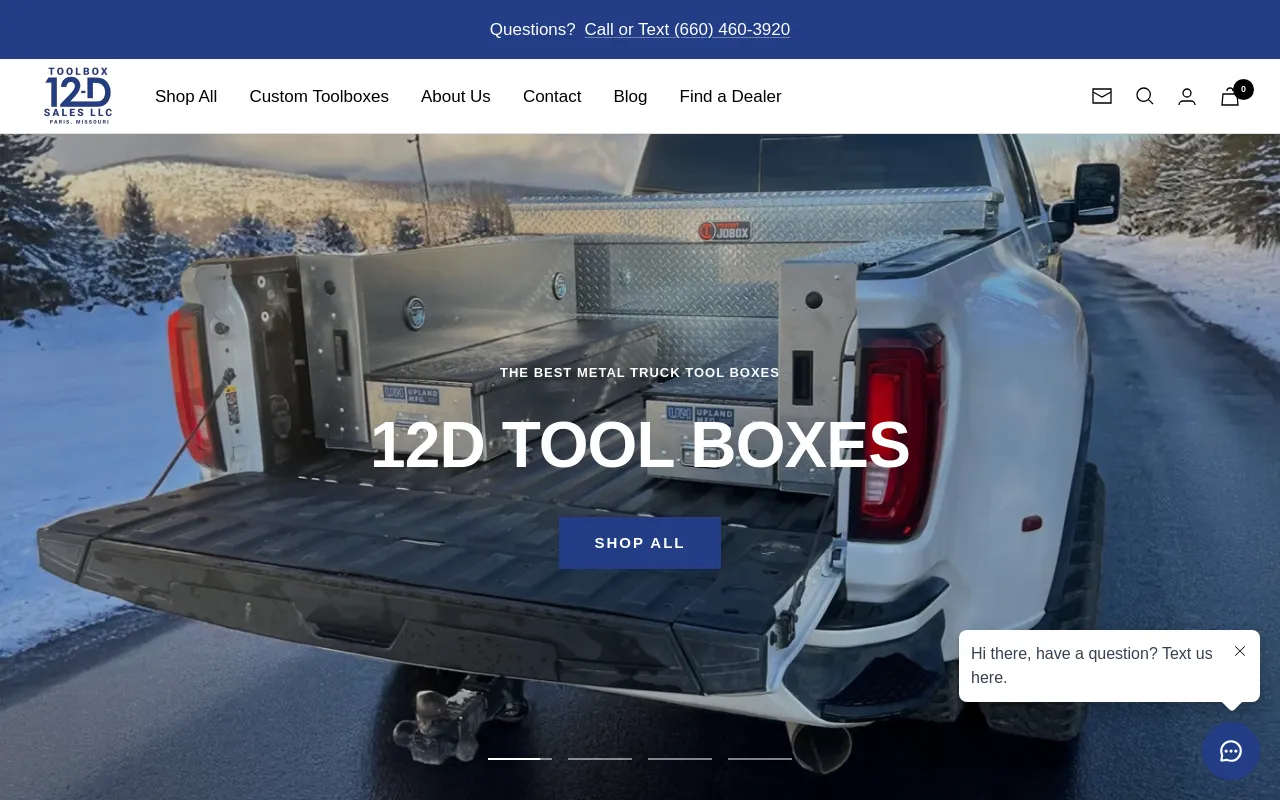
Task: Jump to the first slideshow slide
Action: (520, 759)
